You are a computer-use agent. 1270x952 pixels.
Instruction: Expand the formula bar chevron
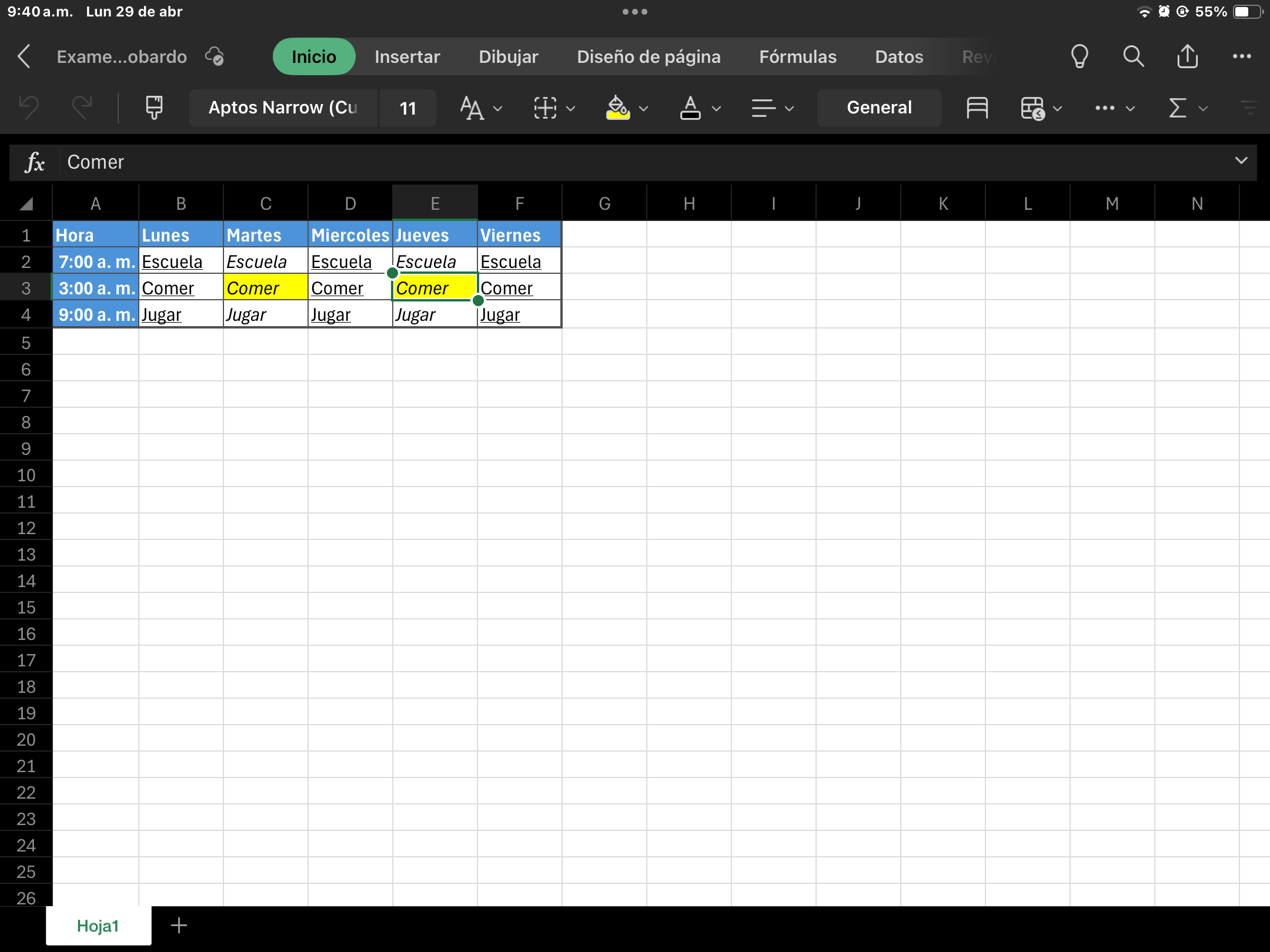pos(1241,160)
